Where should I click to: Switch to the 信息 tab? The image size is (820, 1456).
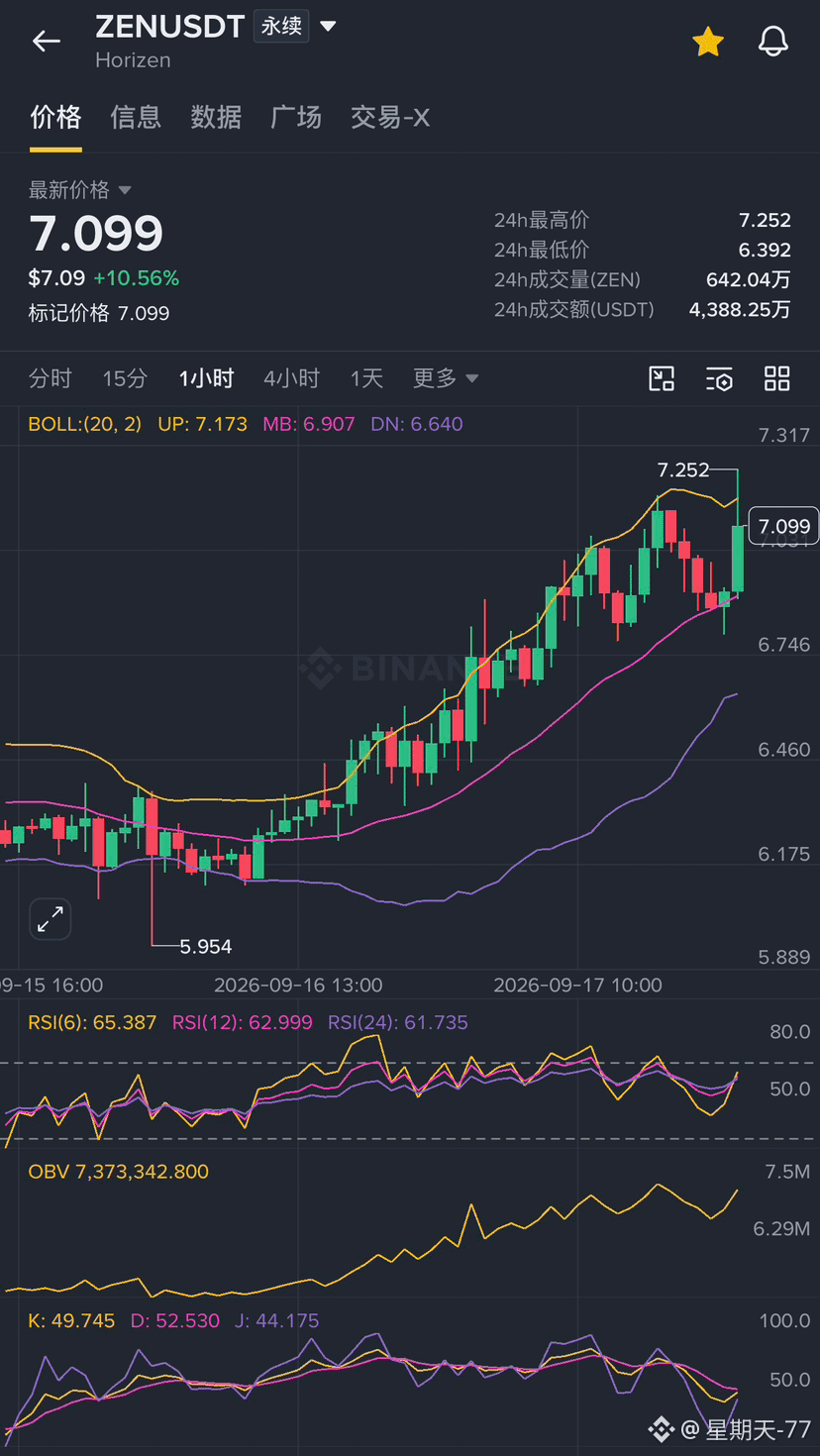click(136, 117)
